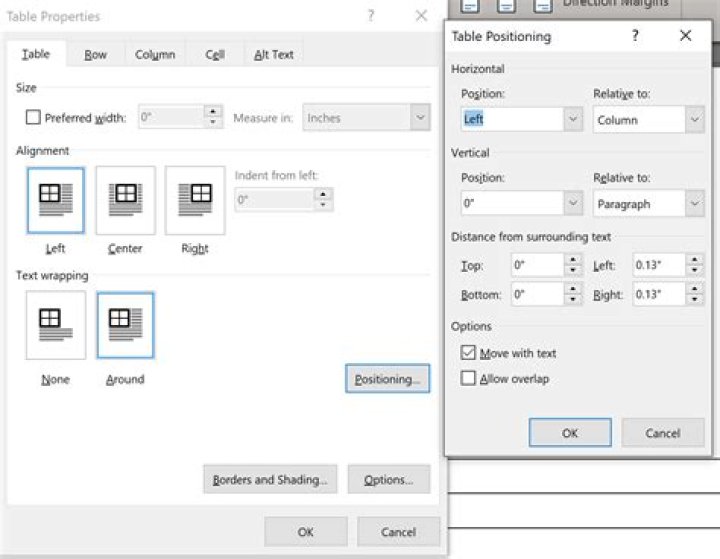Screen dimensions: 720x559
Task: Increase Left distance value
Action: 694,259
